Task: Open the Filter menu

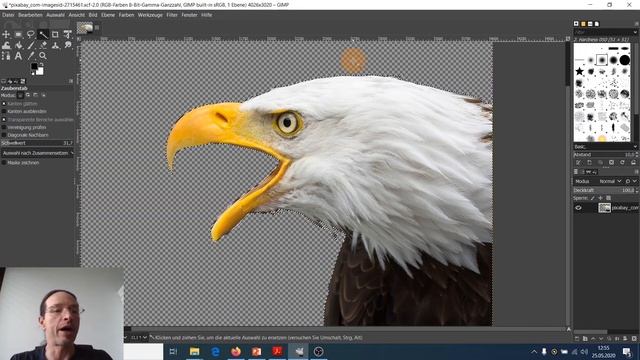Action: tap(172, 15)
